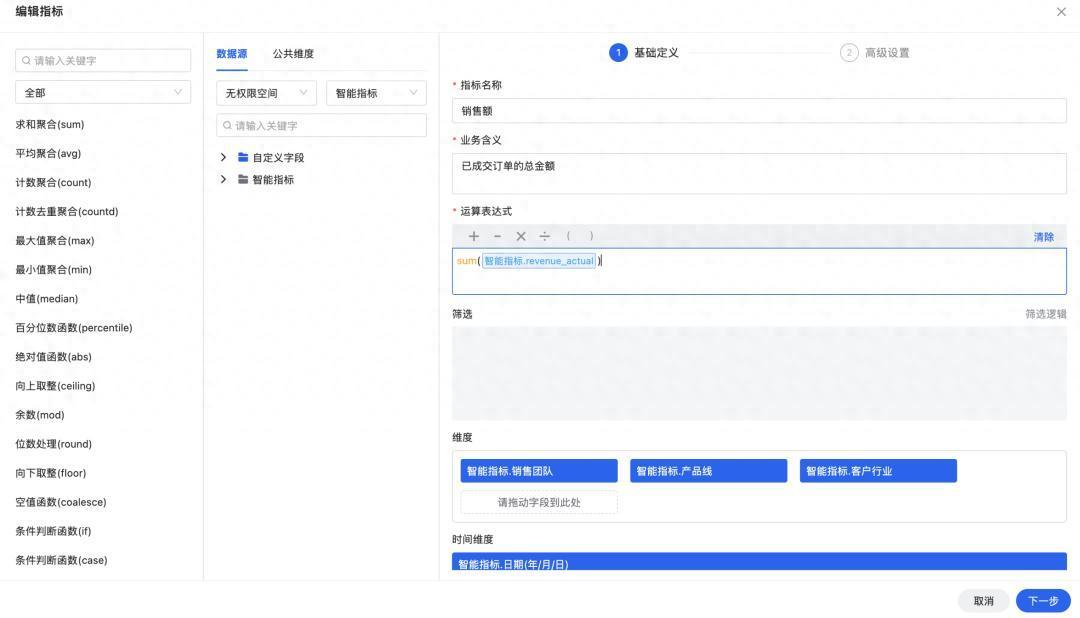Open the 无权限空间 dropdown
This screenshot has height=618, width=1080.
pyautogui.click(x=266, y=93)
